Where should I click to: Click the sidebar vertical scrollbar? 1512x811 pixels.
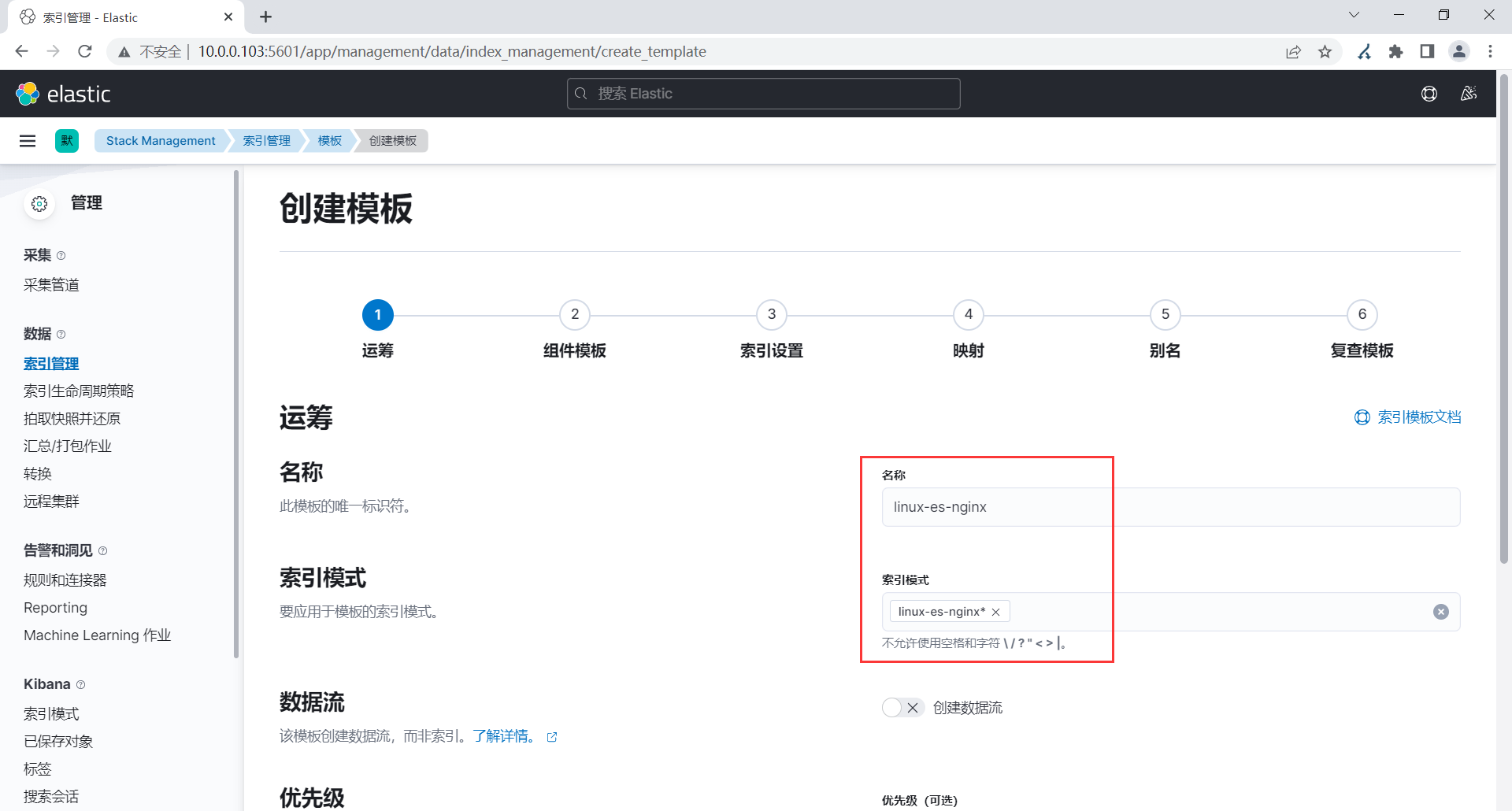pyautogui.click(x=236, y=413)
